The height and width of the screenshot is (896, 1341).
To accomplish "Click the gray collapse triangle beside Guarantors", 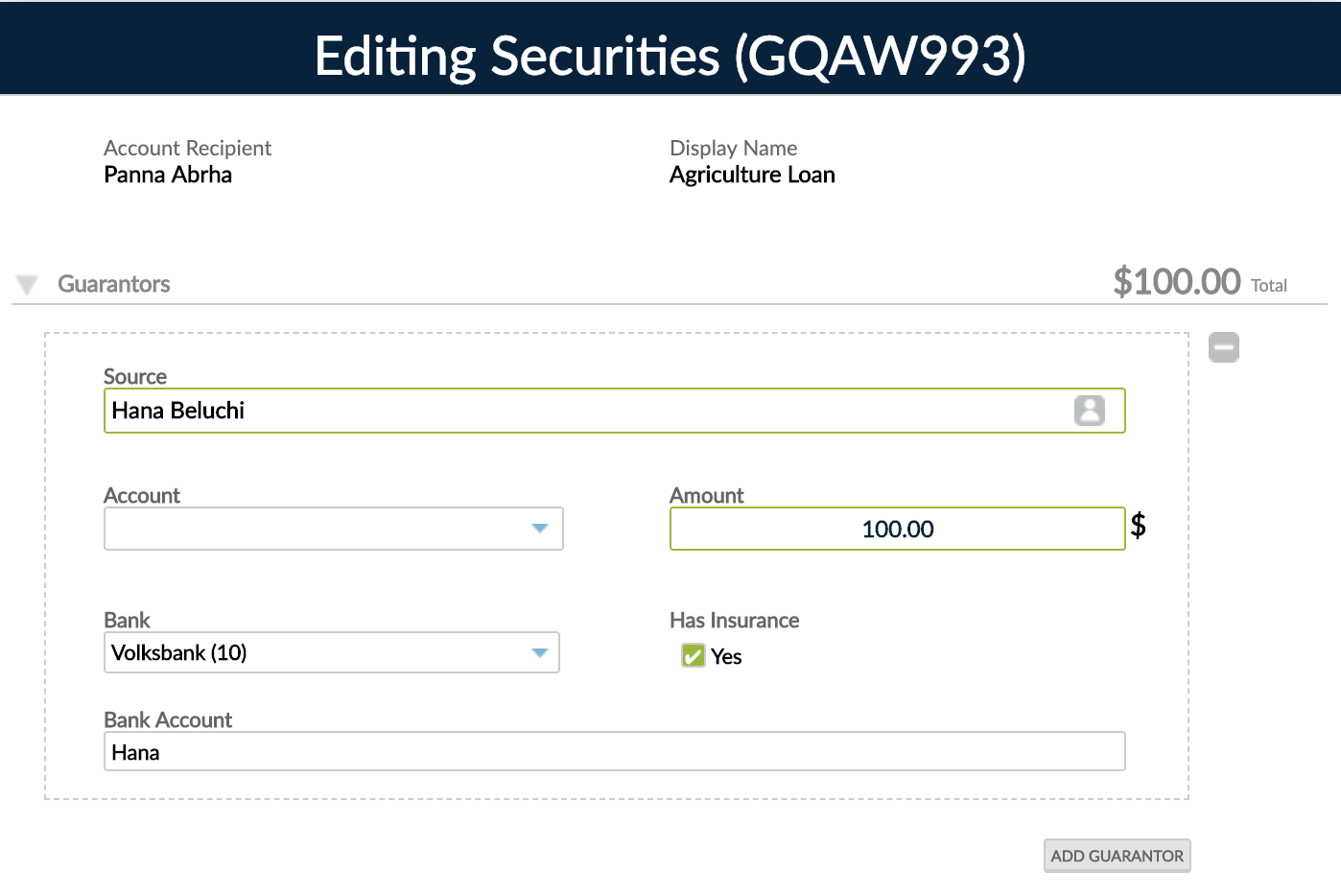I will (27, 283).
